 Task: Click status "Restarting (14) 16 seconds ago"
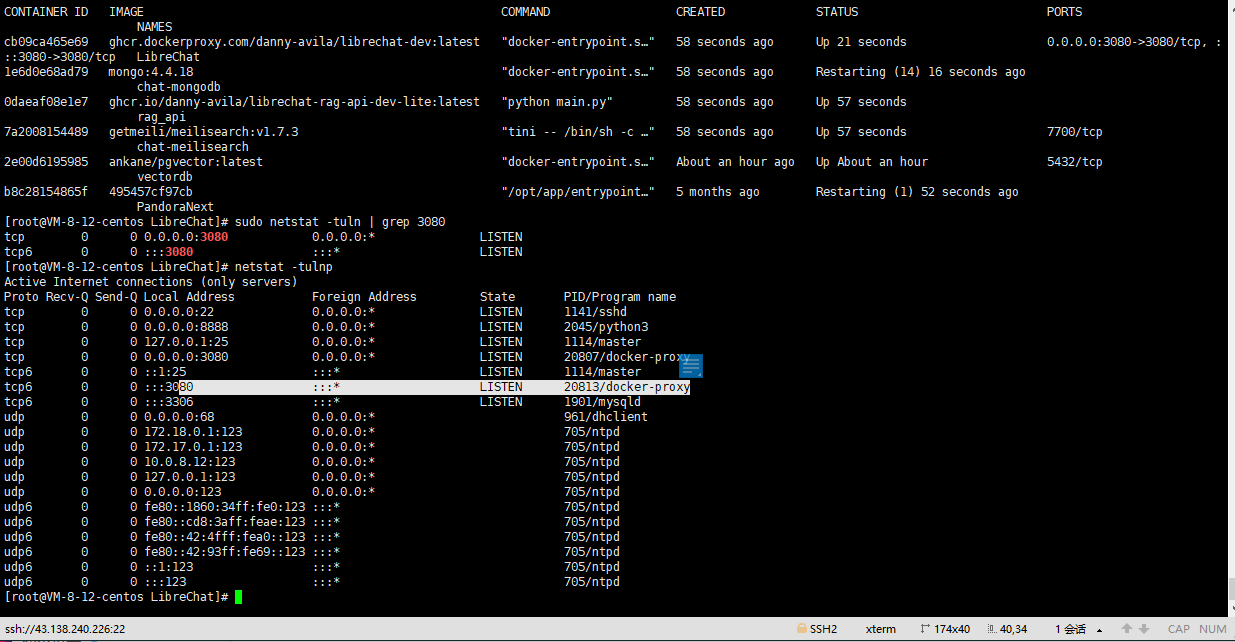click(921, 72)
